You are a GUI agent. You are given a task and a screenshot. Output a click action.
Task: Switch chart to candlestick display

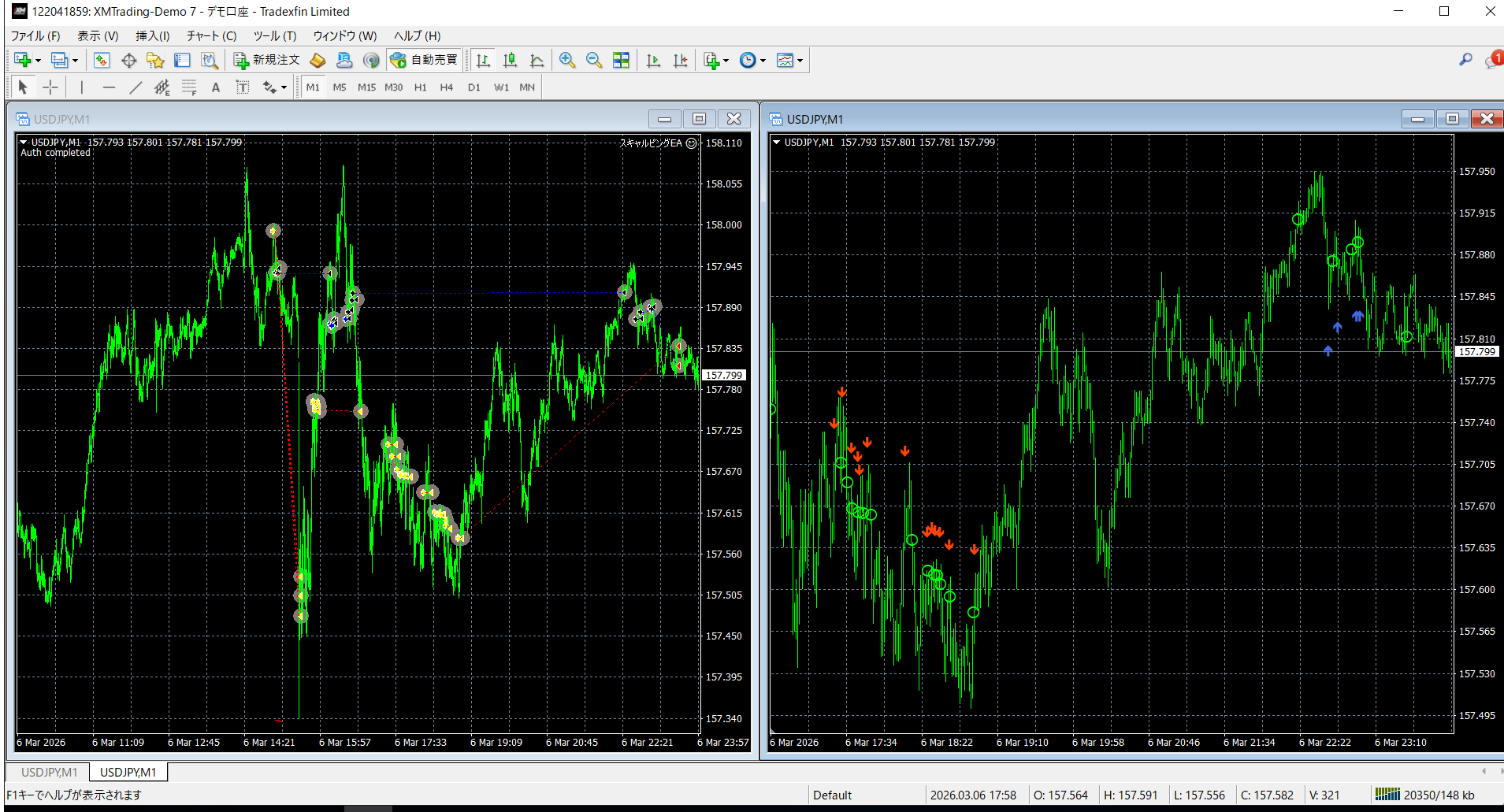click(x=510, y=60)
